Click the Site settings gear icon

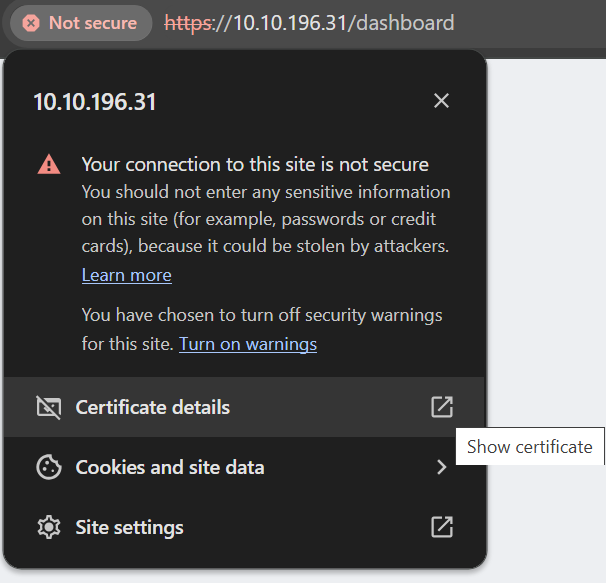click(x=49, y=527)
